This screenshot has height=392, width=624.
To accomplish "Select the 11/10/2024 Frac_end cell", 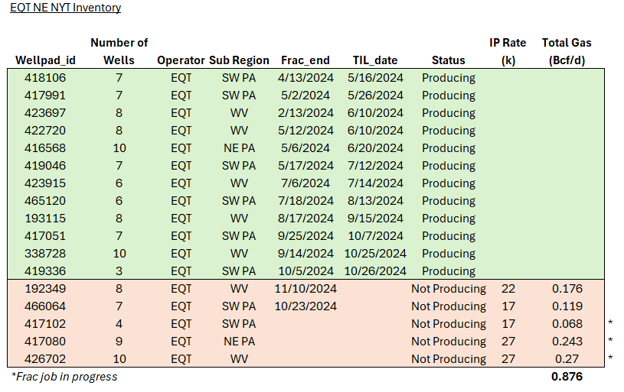I will point(306,289).
